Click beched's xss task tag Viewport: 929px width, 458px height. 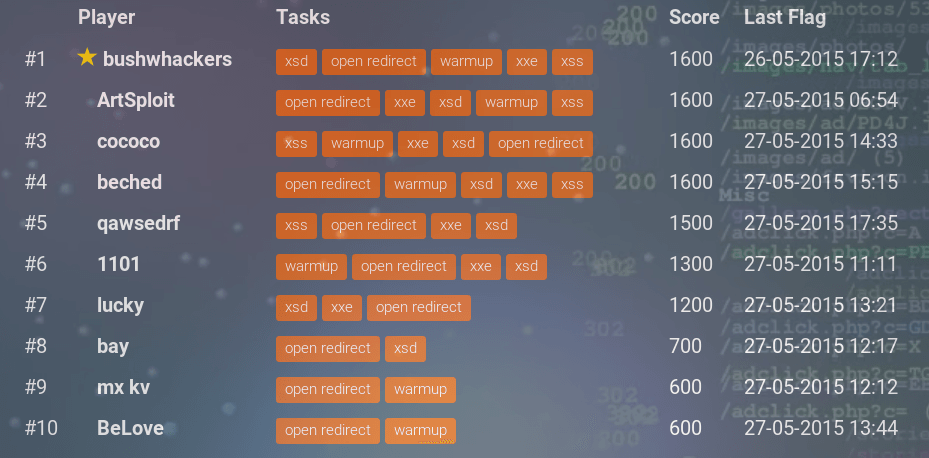572,184
